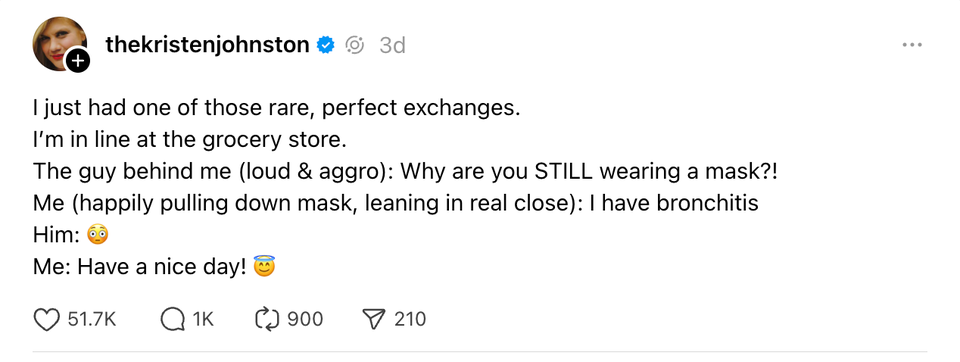Click the 900 reposts count
This screenshot has width=960, height=362.
click(305, 319)
